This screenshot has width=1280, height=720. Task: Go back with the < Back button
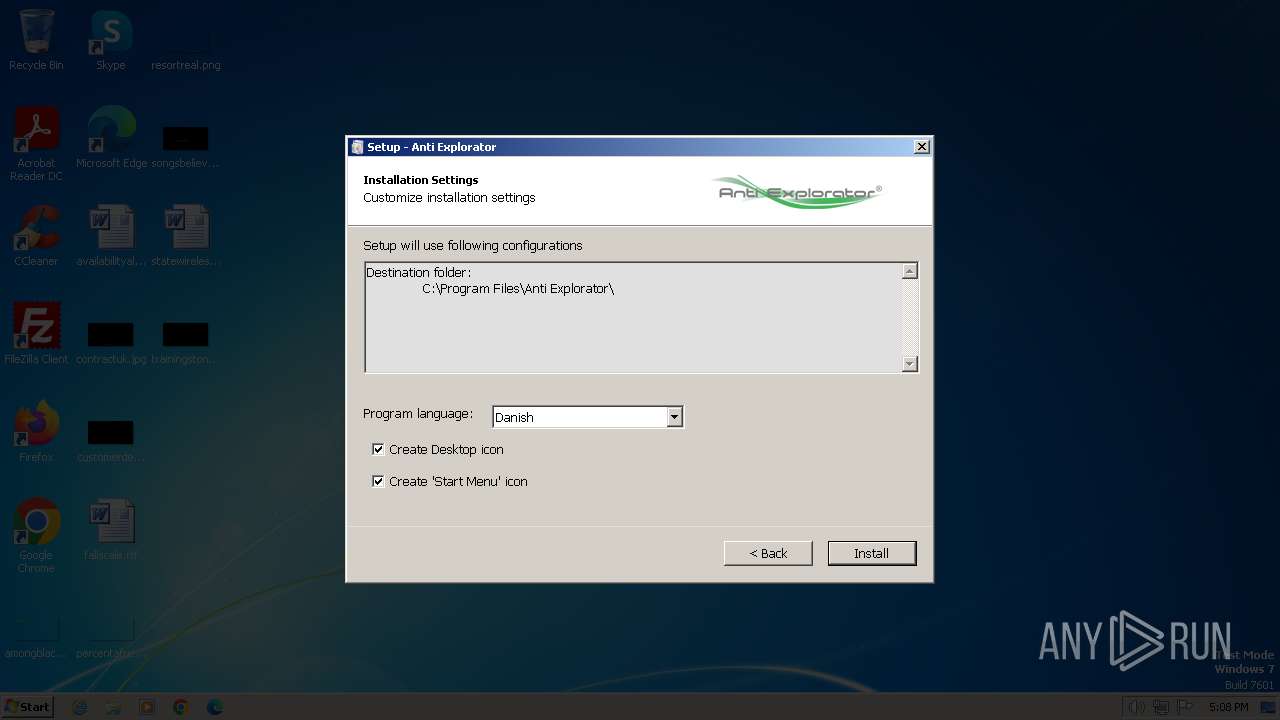coord(768,553)
